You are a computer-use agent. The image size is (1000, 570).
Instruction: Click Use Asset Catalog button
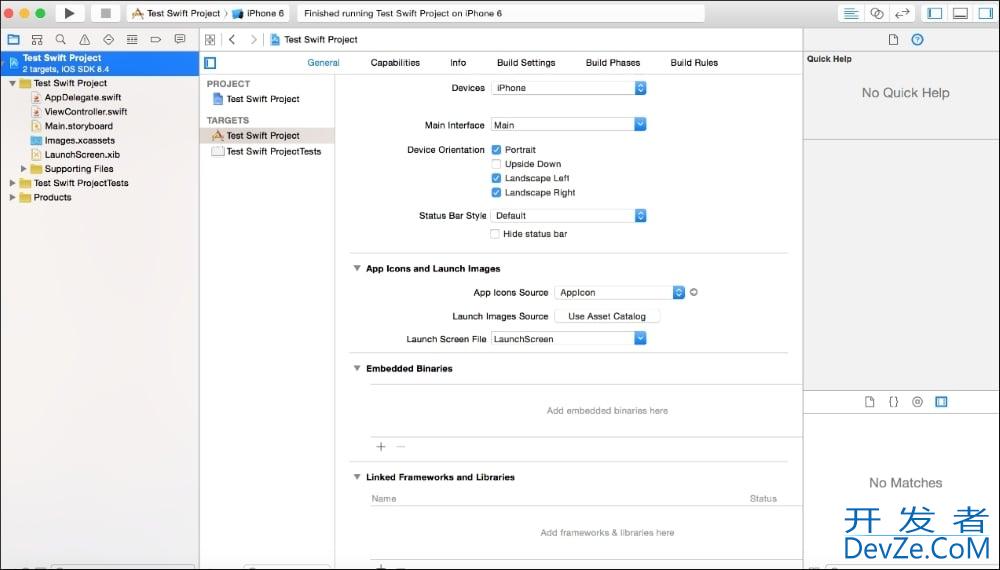click(x=607, y=316)
